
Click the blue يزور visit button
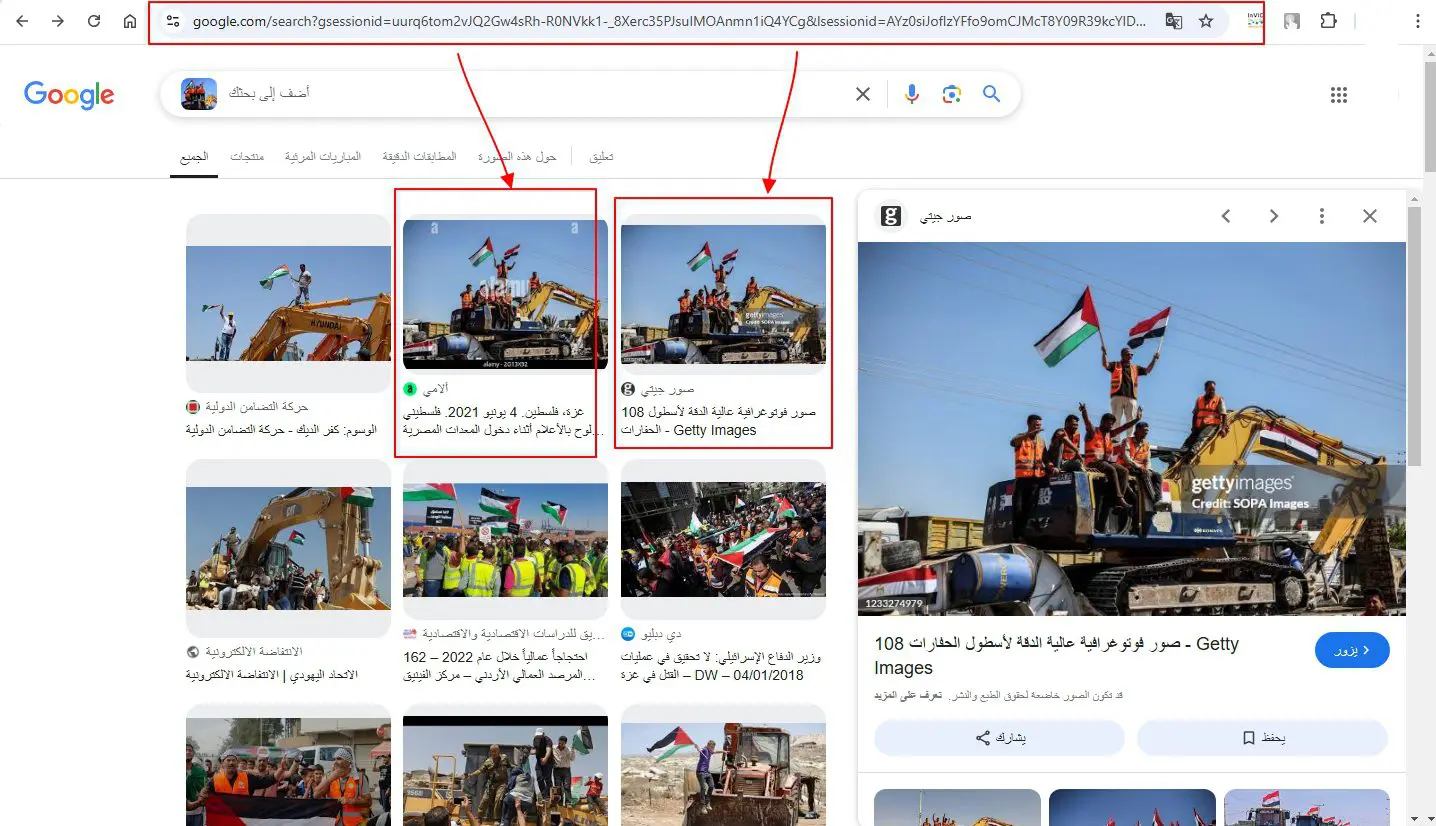pyautogui.click(x=1352, y=651)
